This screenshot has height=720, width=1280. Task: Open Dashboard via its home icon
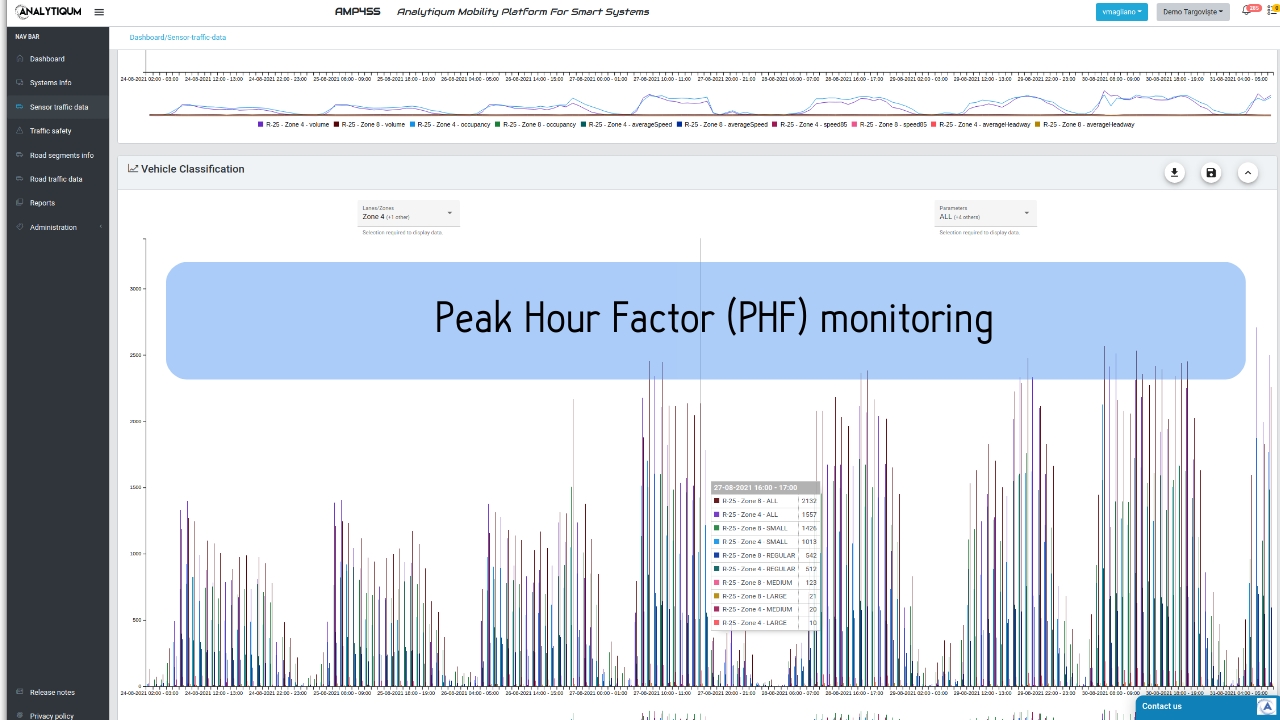pyautogui.click(x=20, y=59)
